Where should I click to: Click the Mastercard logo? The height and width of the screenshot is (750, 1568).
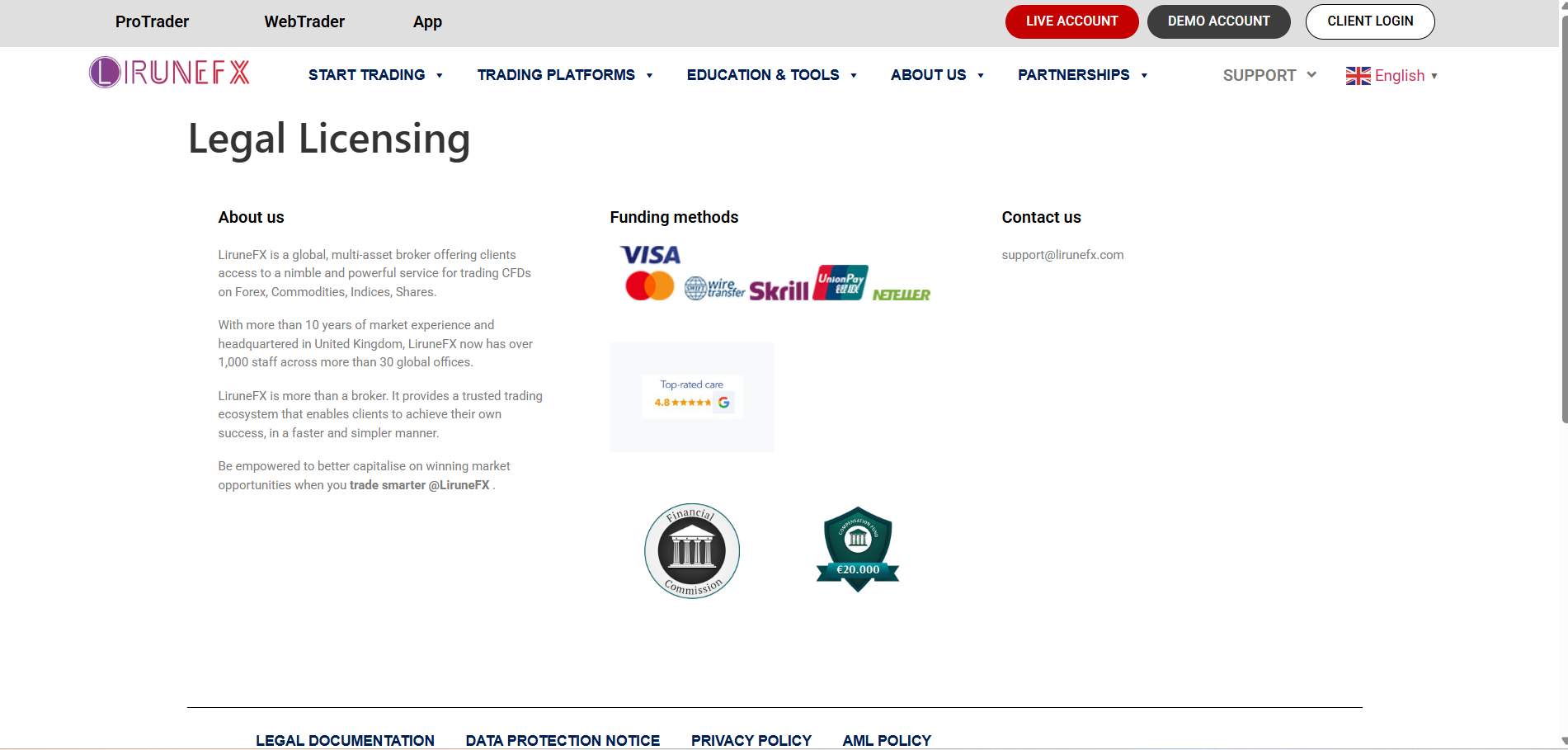(x=649, y=286)
